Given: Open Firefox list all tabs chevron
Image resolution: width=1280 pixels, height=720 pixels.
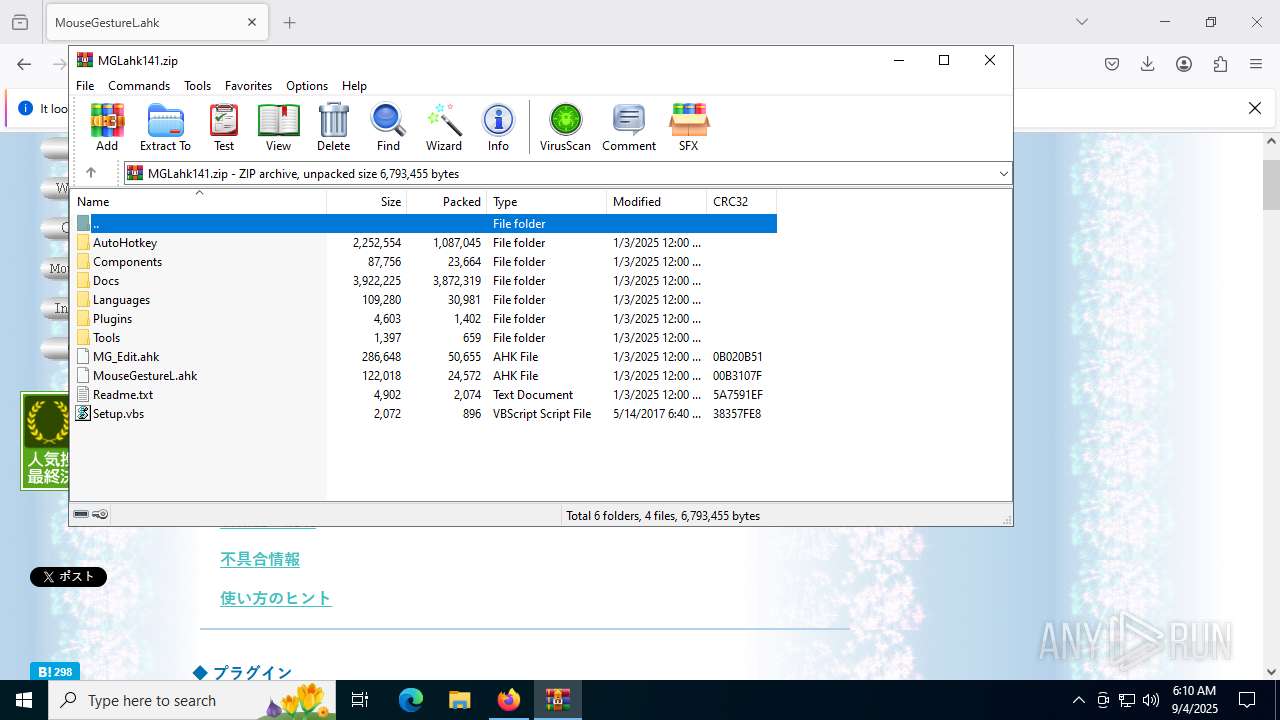Looking at the screenshot, I should point(1082,22).
